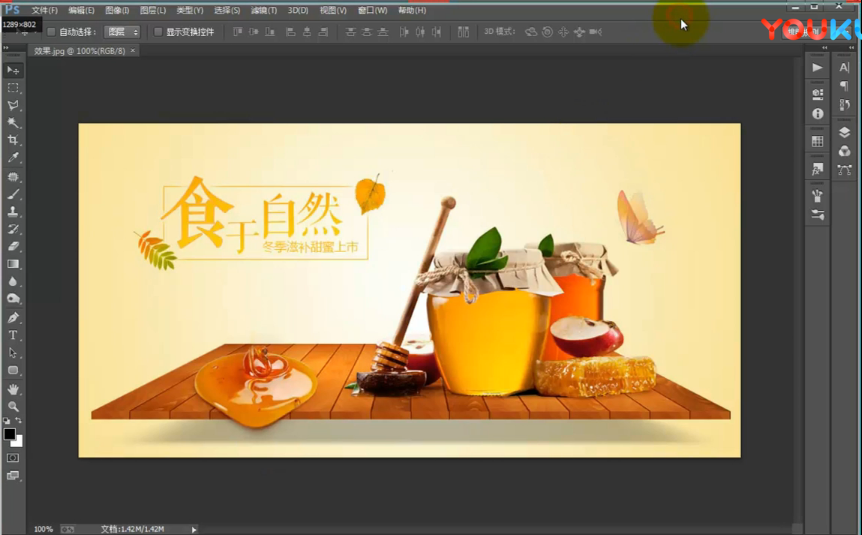
Task: Reset default foreground and background colors
Action: coord(7,420)
